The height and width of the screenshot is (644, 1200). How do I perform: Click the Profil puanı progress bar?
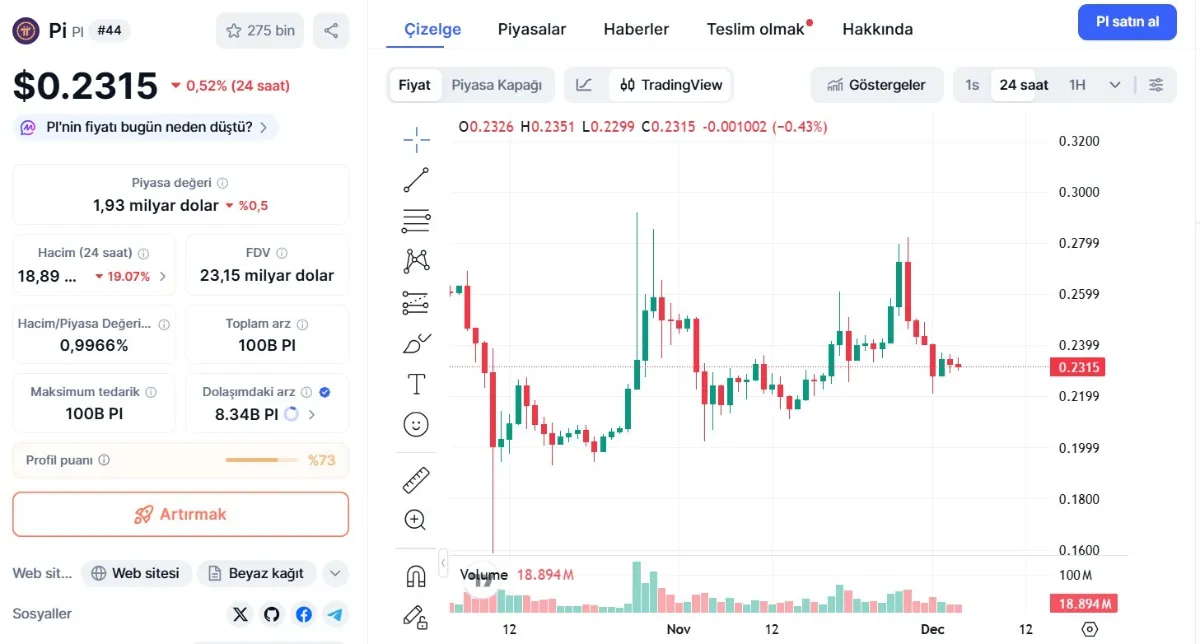coord(262,460)
